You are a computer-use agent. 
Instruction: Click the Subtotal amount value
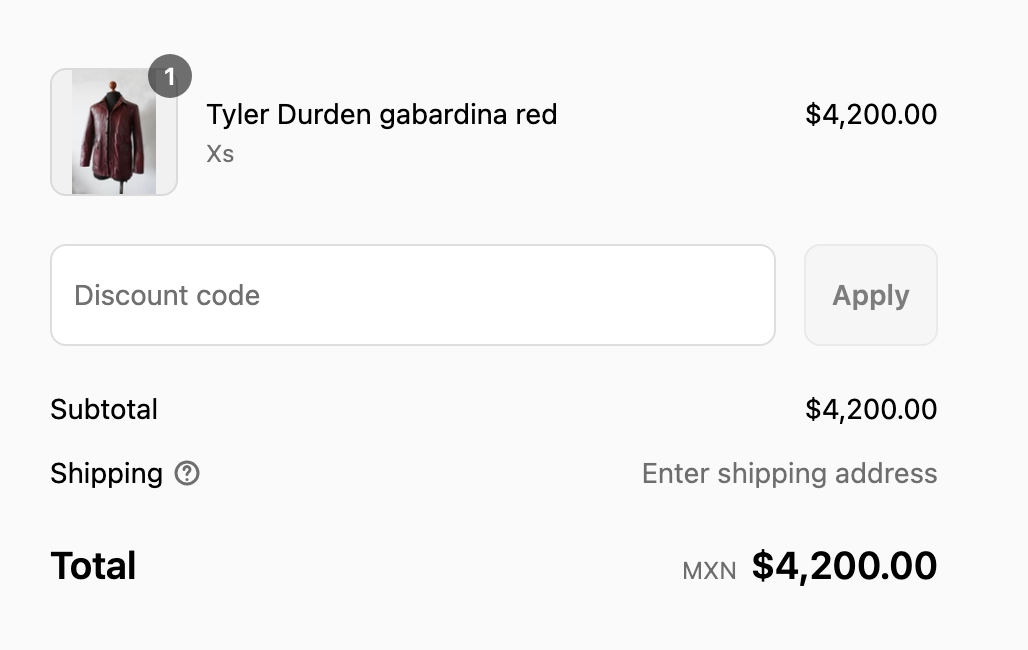[871, 409]
